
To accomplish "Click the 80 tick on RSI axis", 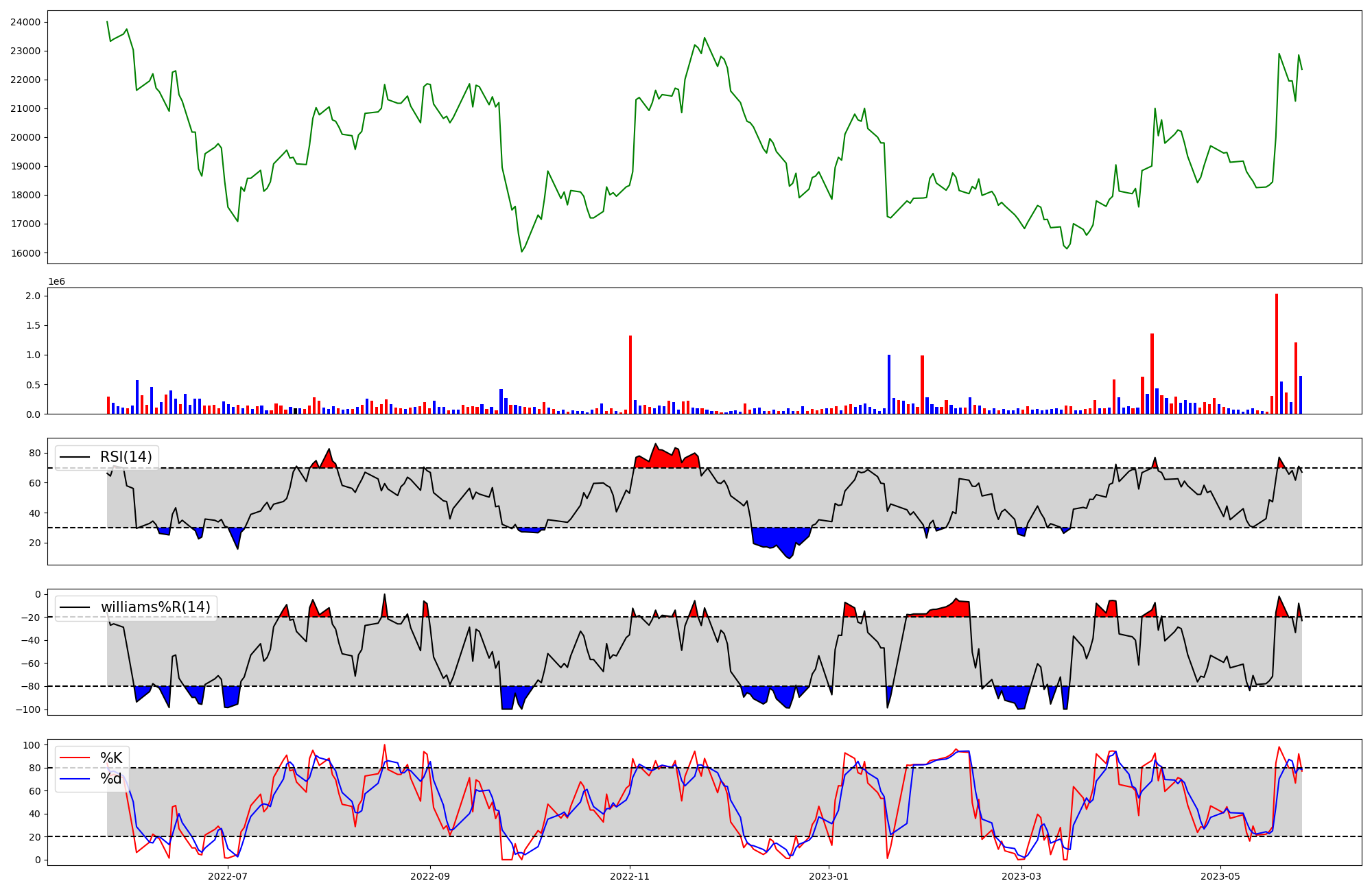I will [34, 453].
